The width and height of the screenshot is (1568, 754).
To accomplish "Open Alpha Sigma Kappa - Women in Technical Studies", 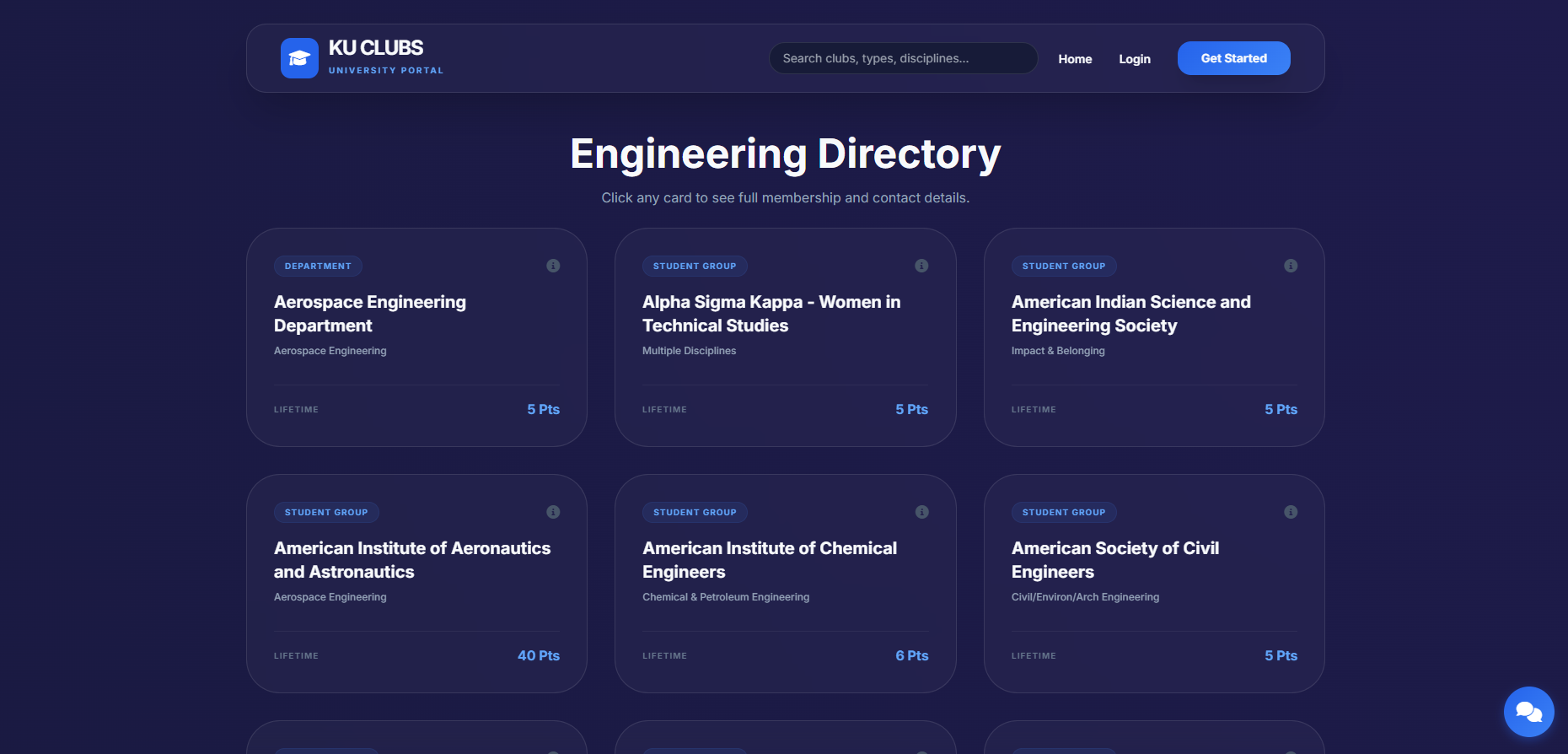I will coord(771,314).
